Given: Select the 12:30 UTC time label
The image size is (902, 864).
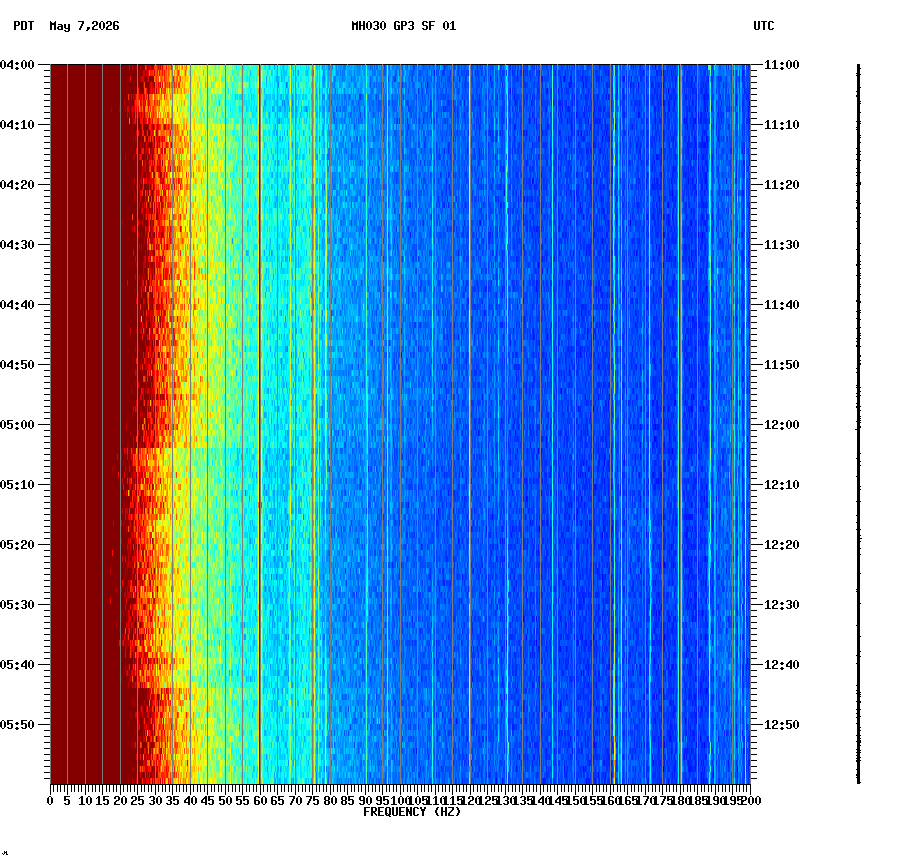Looking at the screenshot, I should coord(782,605).
